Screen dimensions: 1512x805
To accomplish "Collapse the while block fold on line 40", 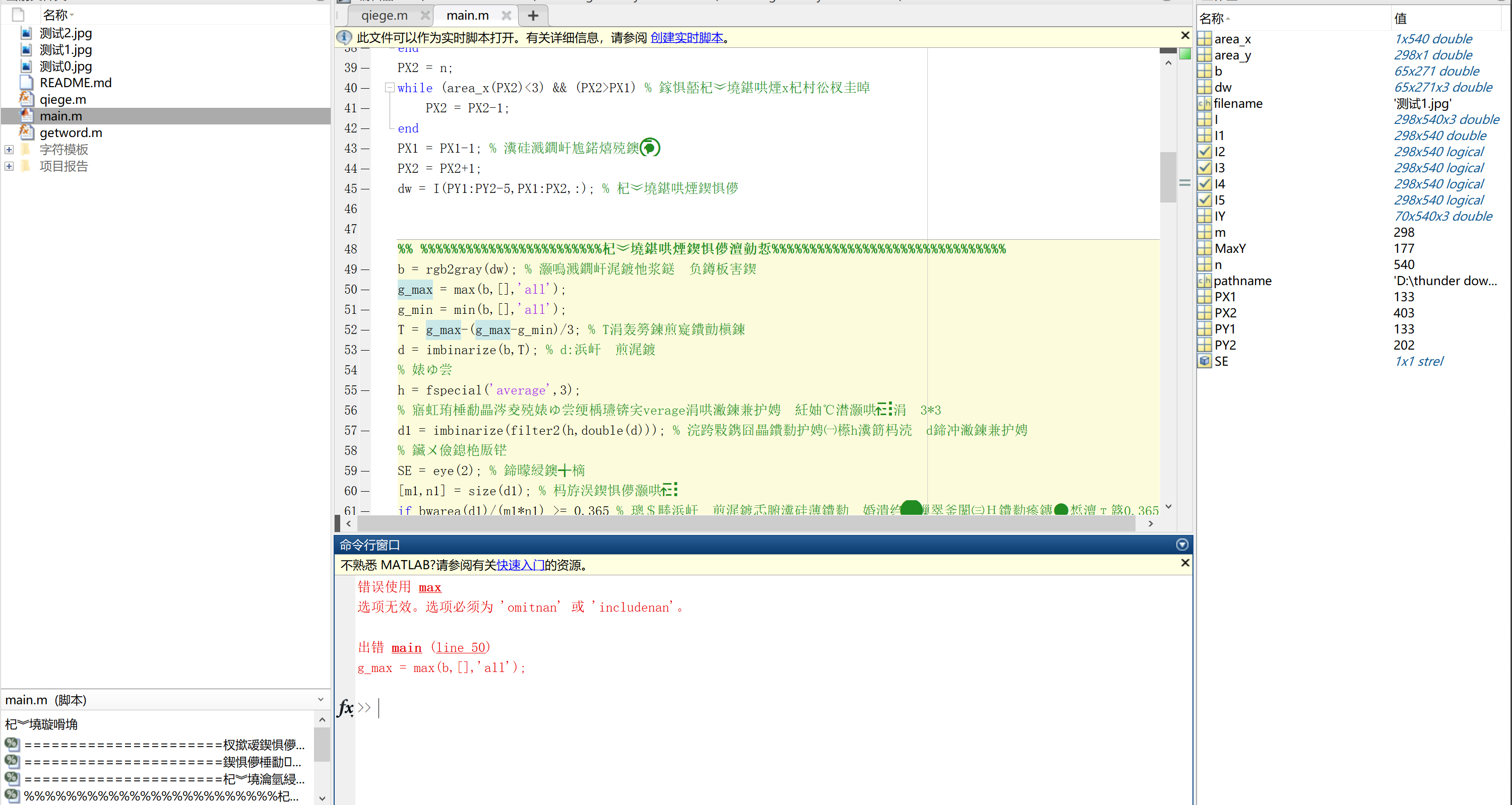I will click(389, 87).
